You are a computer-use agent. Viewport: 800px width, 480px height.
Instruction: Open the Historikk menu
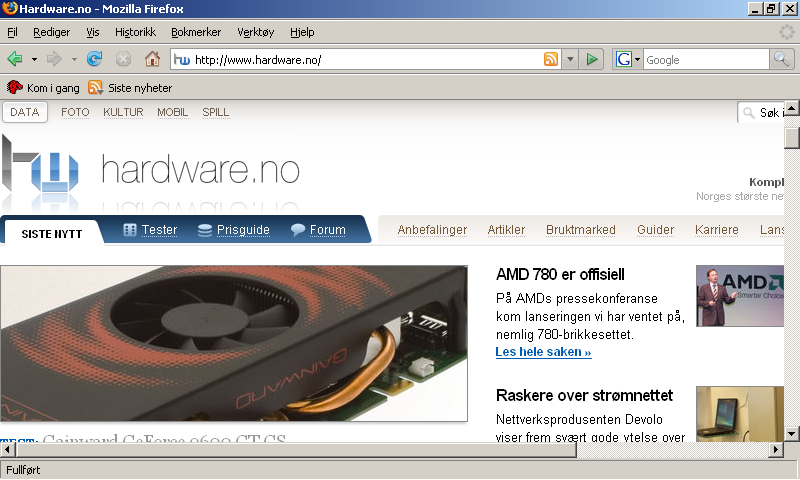(x=135, y=32)
